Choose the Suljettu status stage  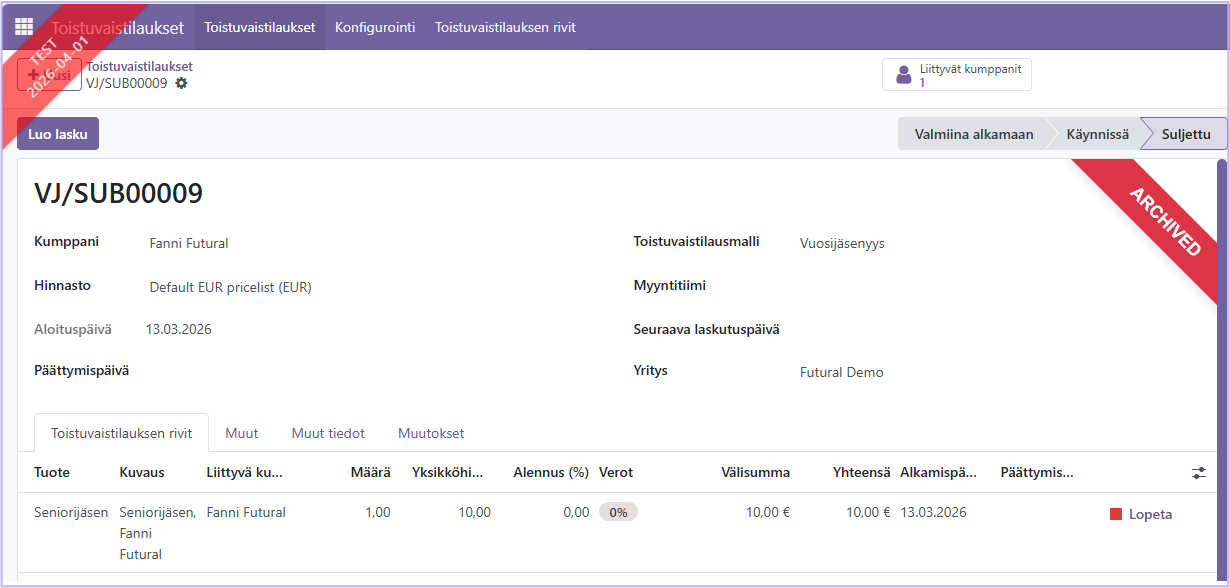pos(1186,134)
